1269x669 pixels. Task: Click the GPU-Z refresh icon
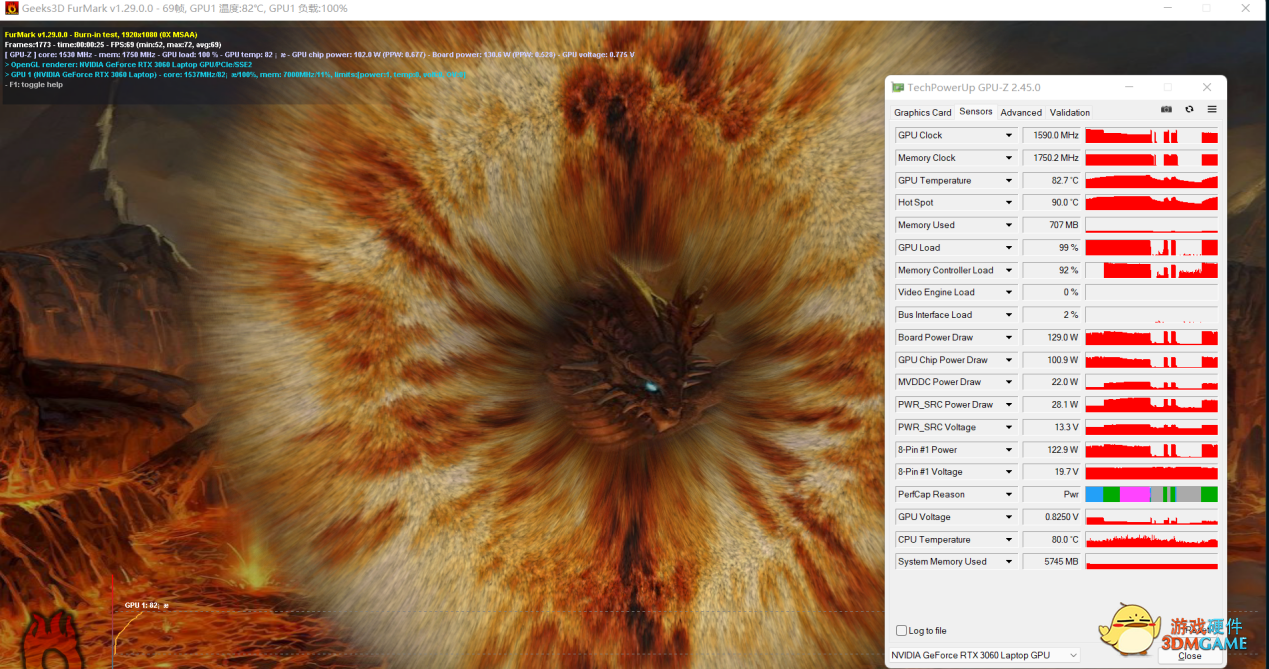[1189, 109]
